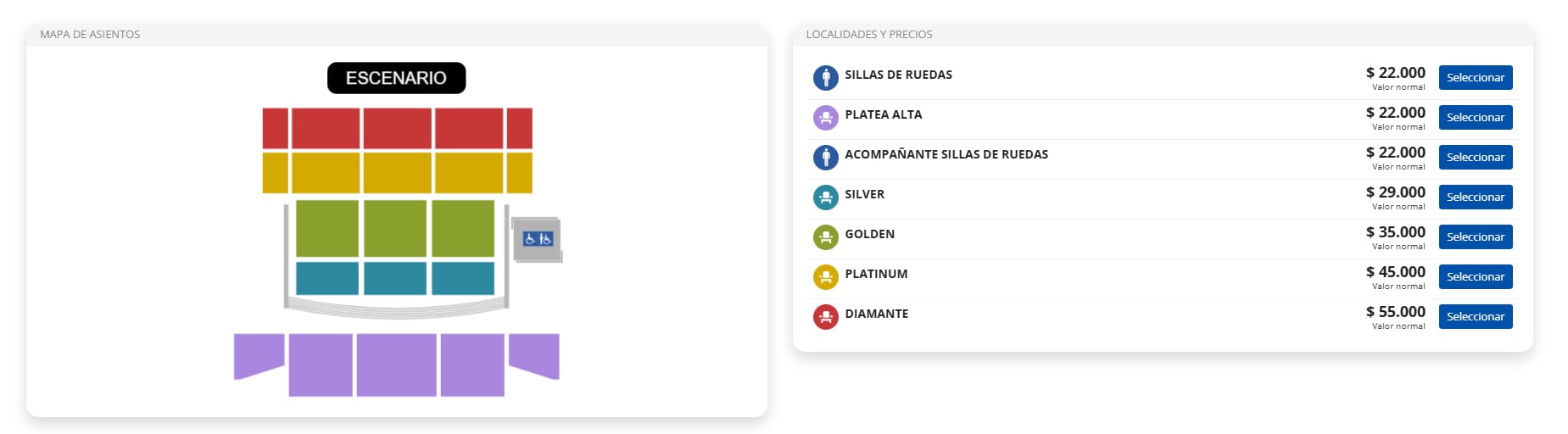This screenshot has width=1568, height=434.
Task: Pick the center purple Platea Alta section
Action: [x=396, y=364]
